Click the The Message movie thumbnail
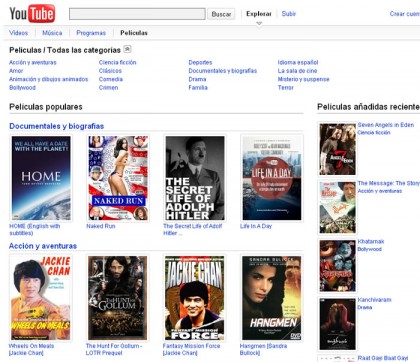This screenshot has width=420, height=362. tap(337, 207)
